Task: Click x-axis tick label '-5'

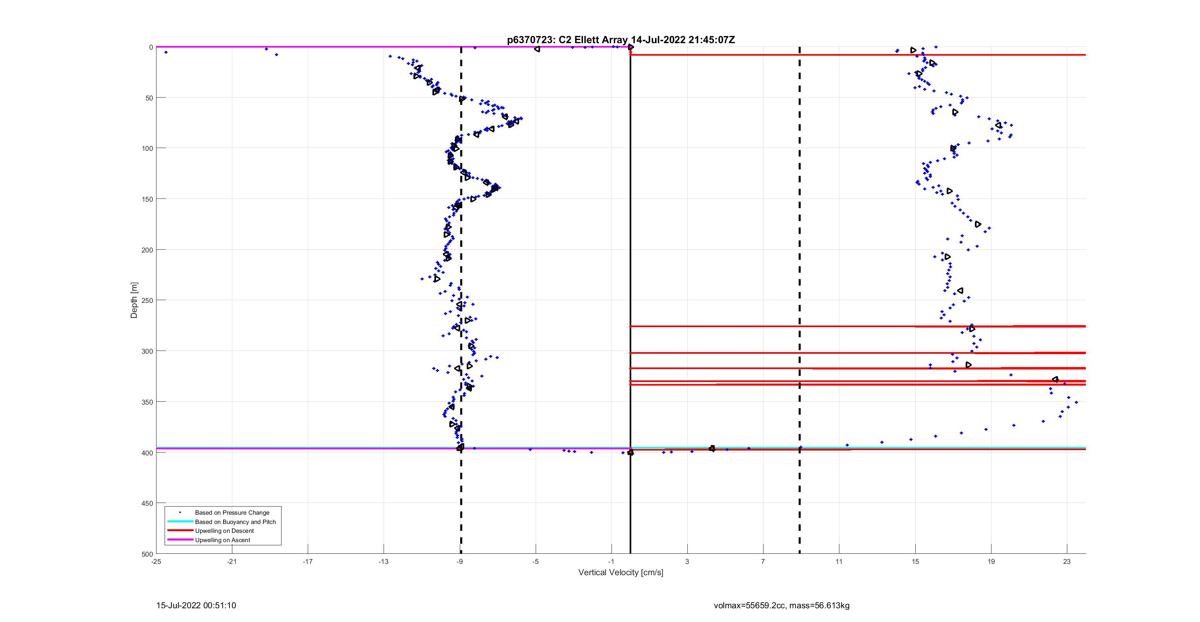Action: point(536,561)
